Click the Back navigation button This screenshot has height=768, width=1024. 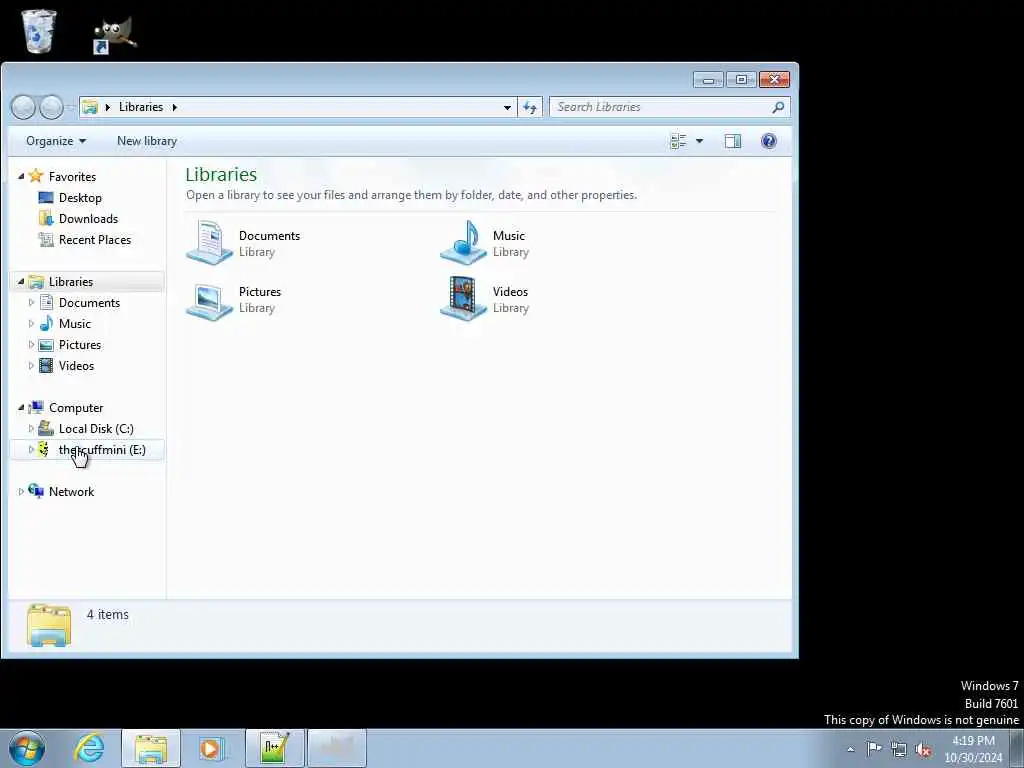click(24, 107)
